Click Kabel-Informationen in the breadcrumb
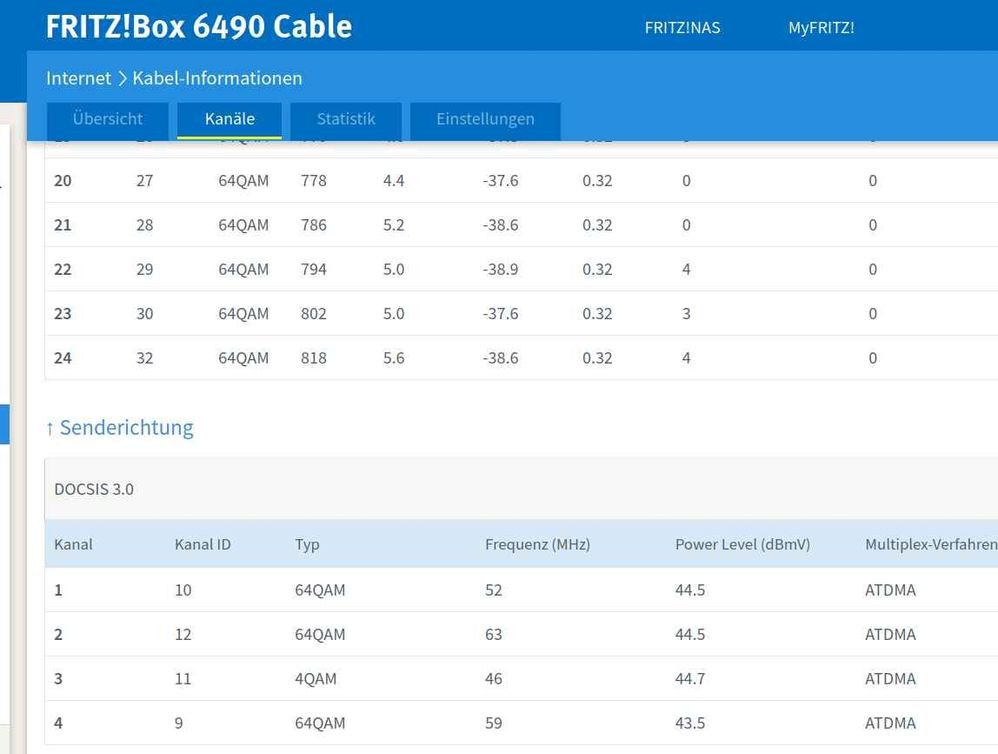Image resolution: width=998 pixels, height=754 pixels. (x=217, y=78)
